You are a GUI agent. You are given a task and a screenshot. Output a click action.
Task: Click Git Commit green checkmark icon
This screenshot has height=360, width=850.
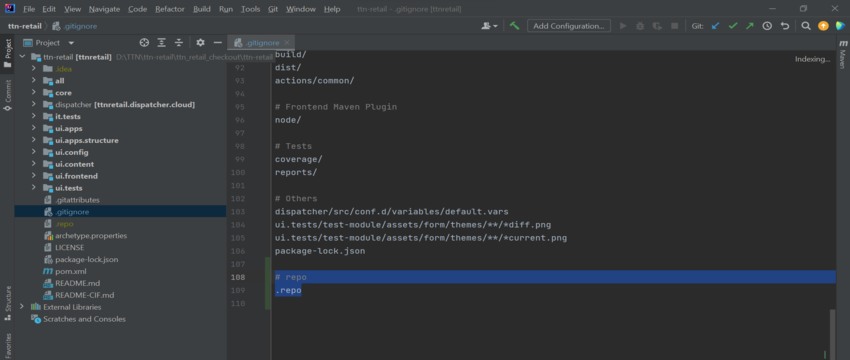732,25
